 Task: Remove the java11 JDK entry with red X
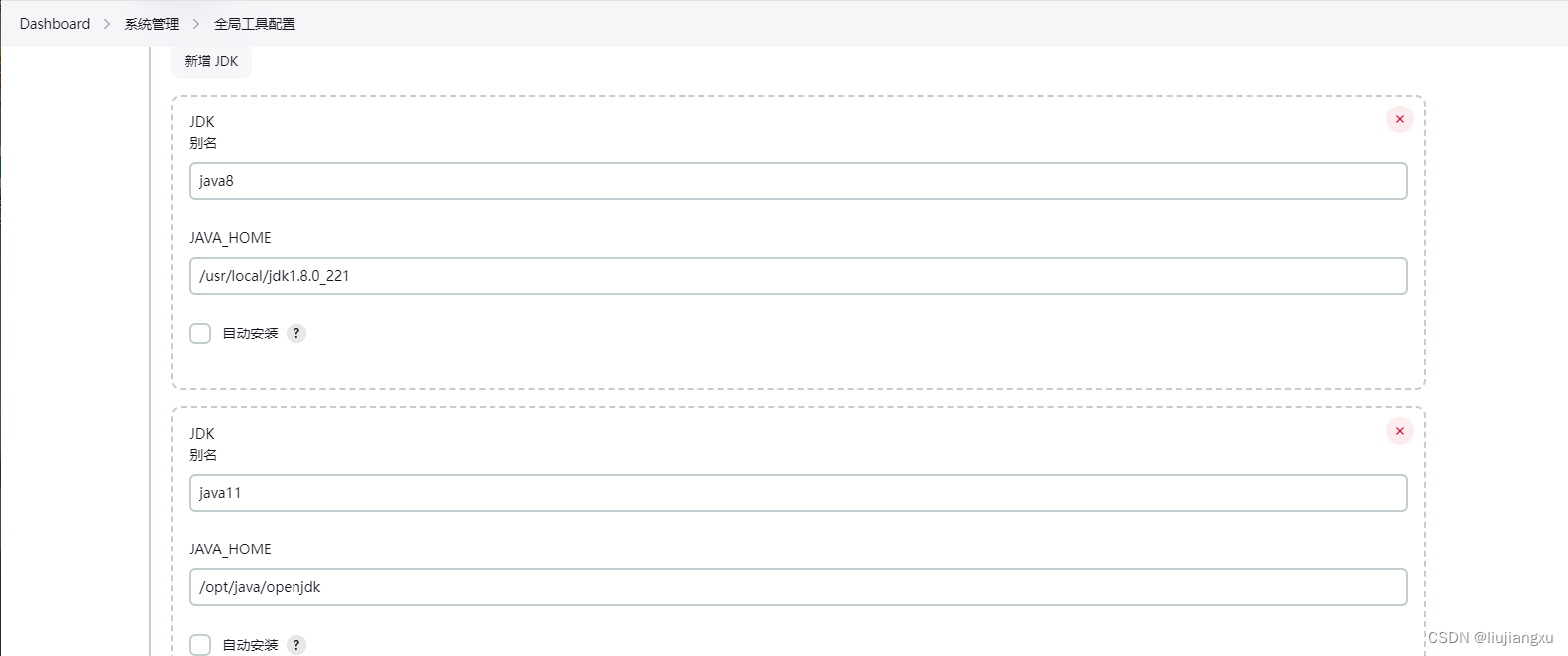click(1399, 431)
